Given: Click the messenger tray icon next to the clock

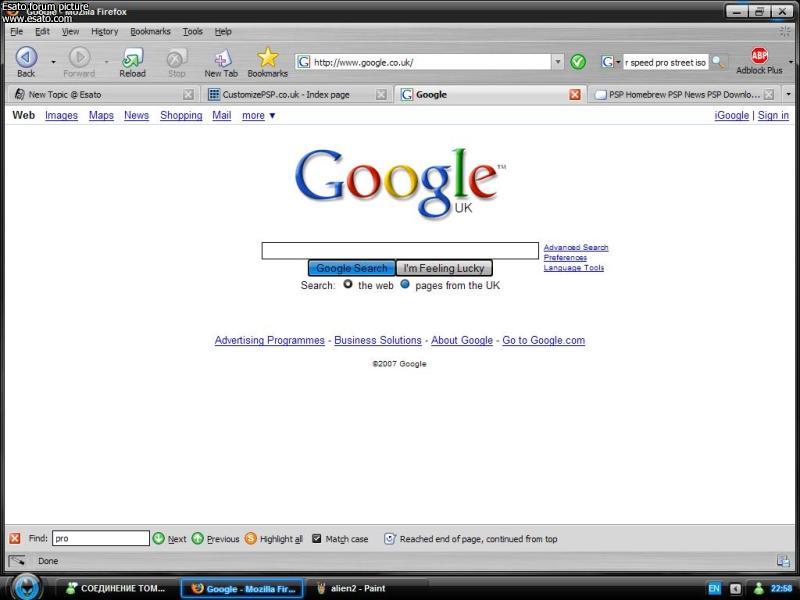Looking at the screenshot, I should (x=759, y=588).
